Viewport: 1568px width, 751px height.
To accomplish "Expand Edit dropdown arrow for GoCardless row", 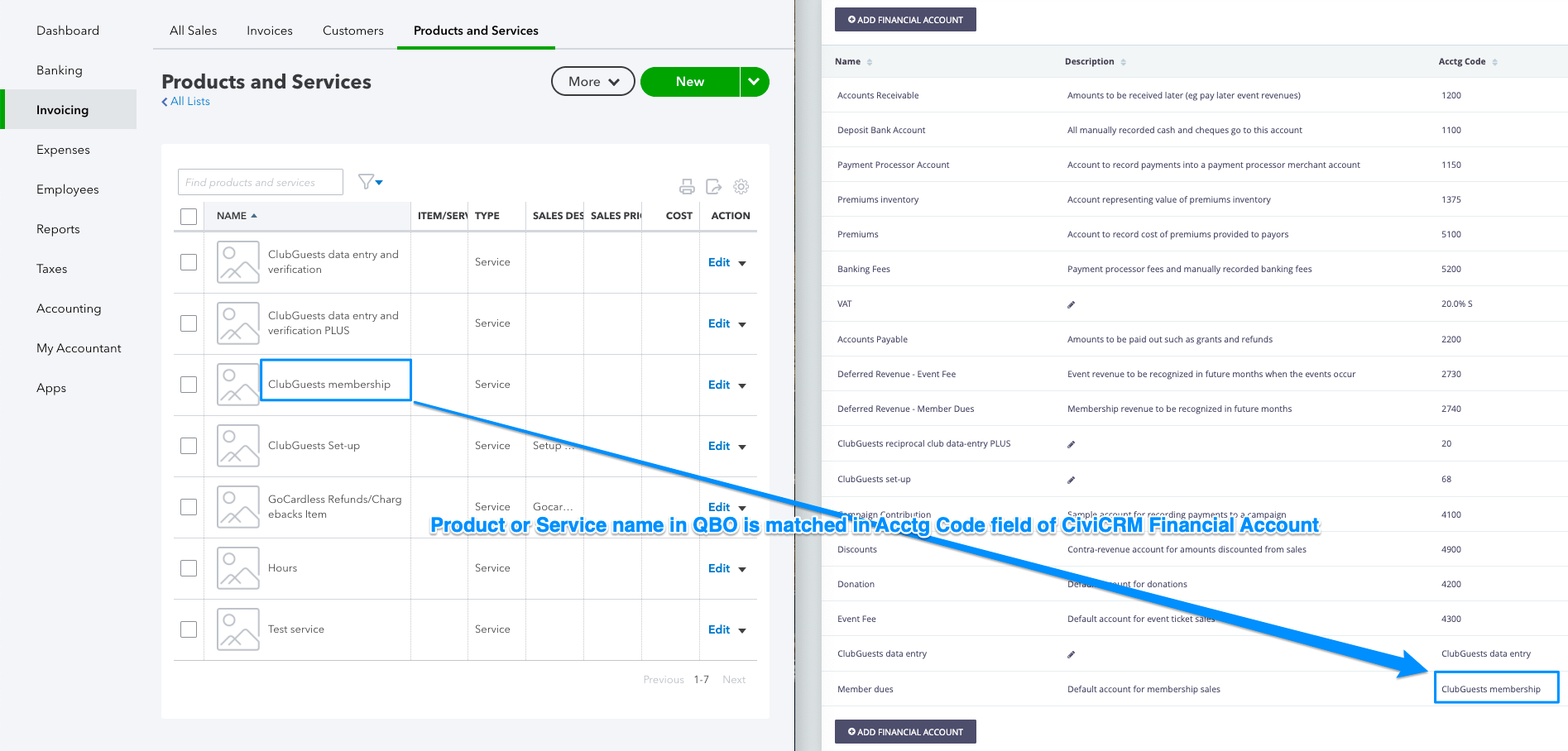I will (742, 509).
